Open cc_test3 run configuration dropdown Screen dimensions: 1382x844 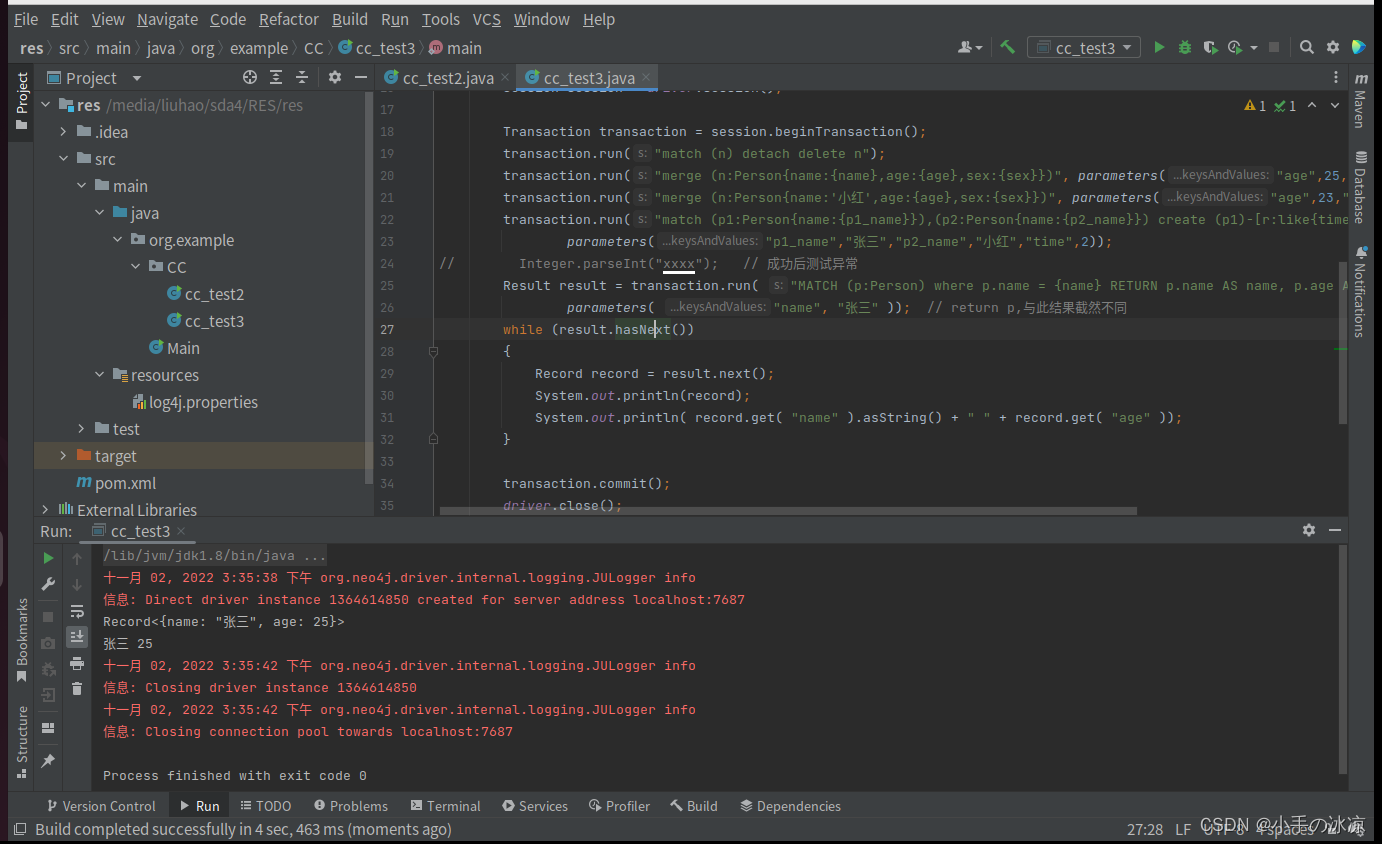tap(1085, 47)
